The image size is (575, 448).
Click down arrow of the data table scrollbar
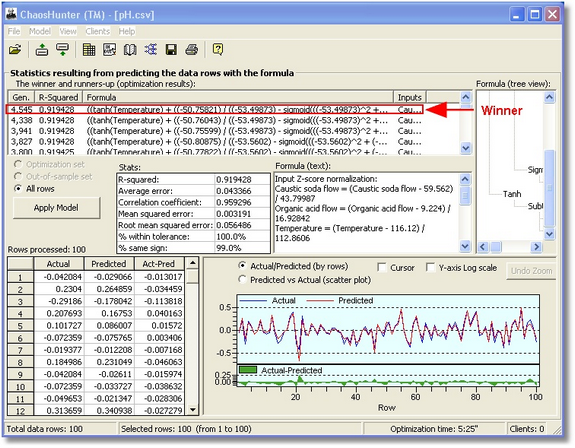(193, 409)
